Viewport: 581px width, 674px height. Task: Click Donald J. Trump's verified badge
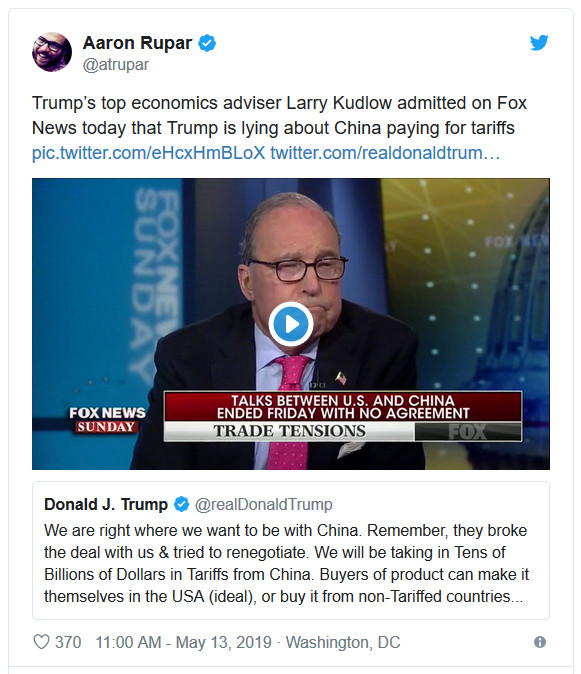pyautogui.click(x=181, y=504)
